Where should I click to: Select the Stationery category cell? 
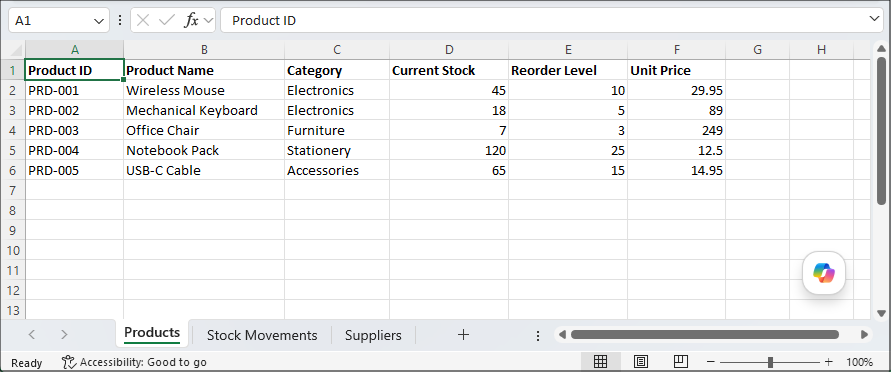coord(337,151)
